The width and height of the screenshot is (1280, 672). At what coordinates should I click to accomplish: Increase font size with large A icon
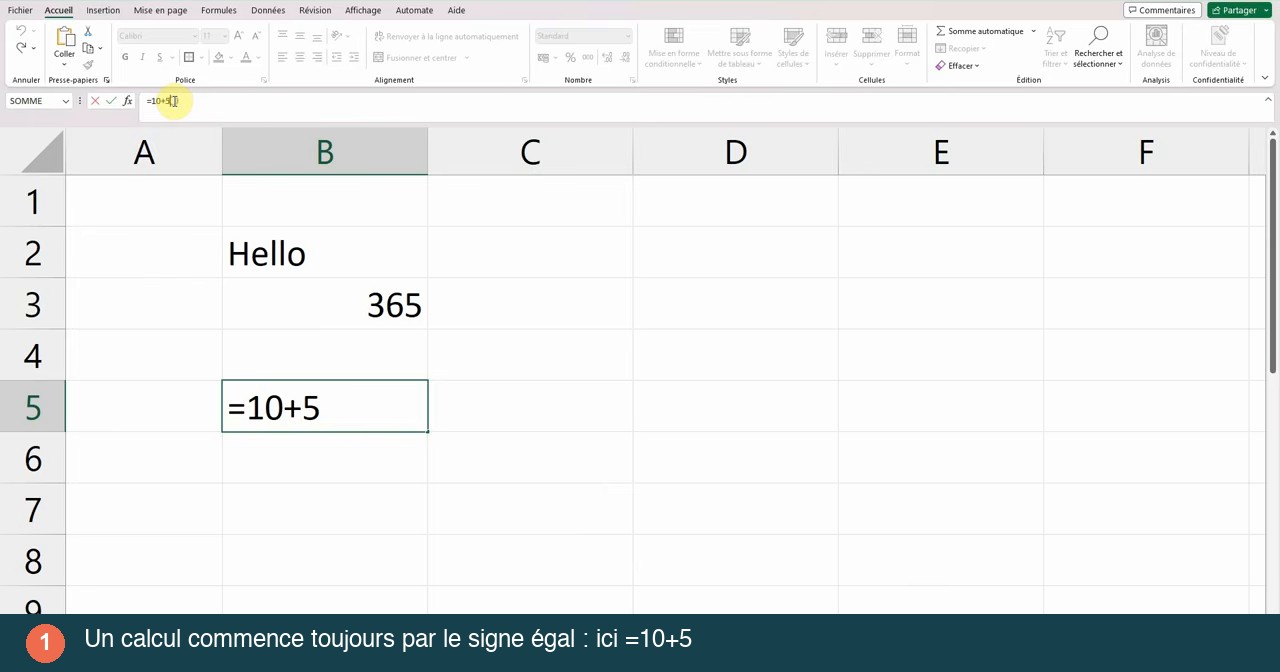click(x=238, y=36)
